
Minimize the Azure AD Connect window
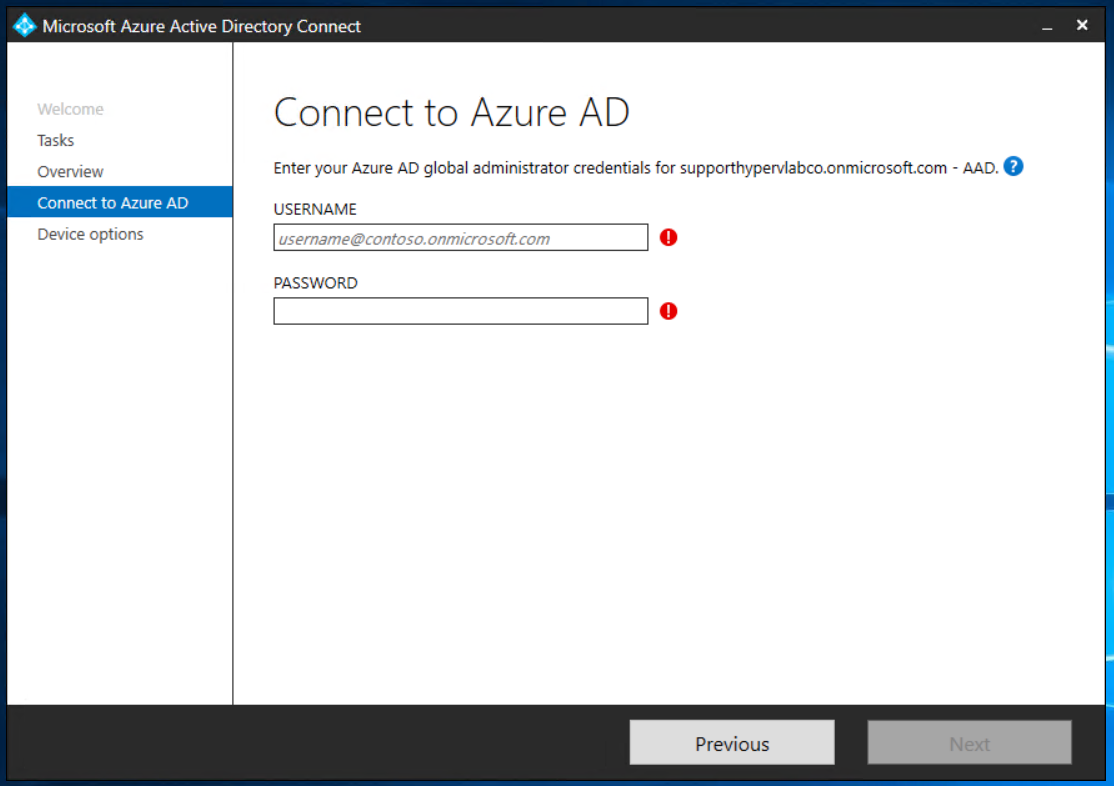[x=1047, y=26]
